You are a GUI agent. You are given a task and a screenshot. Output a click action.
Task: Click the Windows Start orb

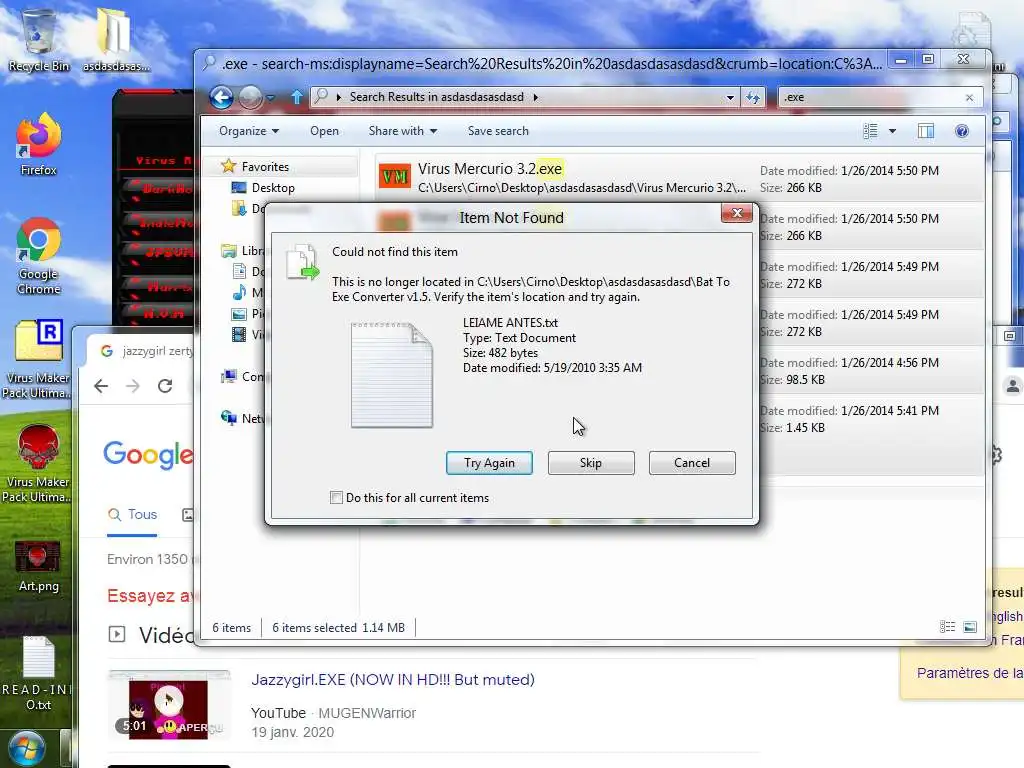(x=27, y=749)
